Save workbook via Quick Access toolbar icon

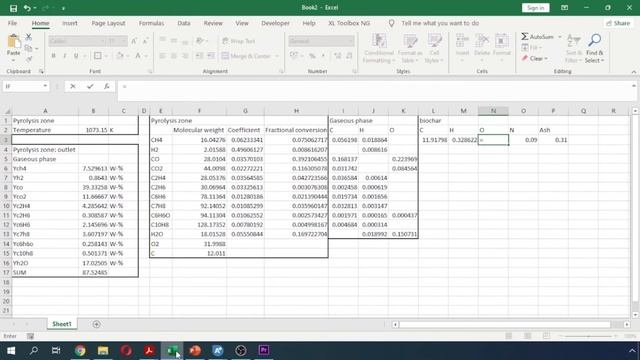pos(13,8)
